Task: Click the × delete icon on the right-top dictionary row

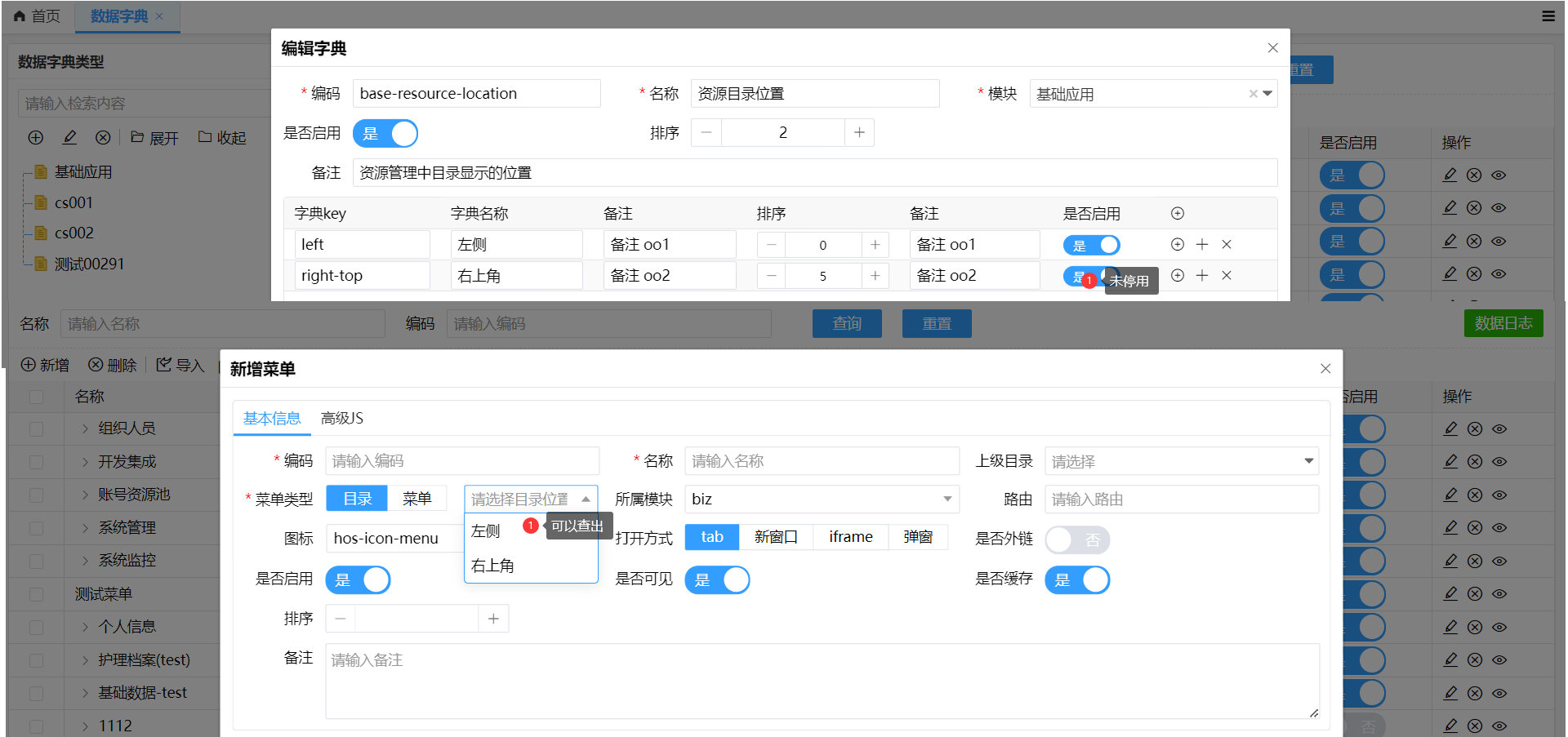Action: (x=1227, y=275)
